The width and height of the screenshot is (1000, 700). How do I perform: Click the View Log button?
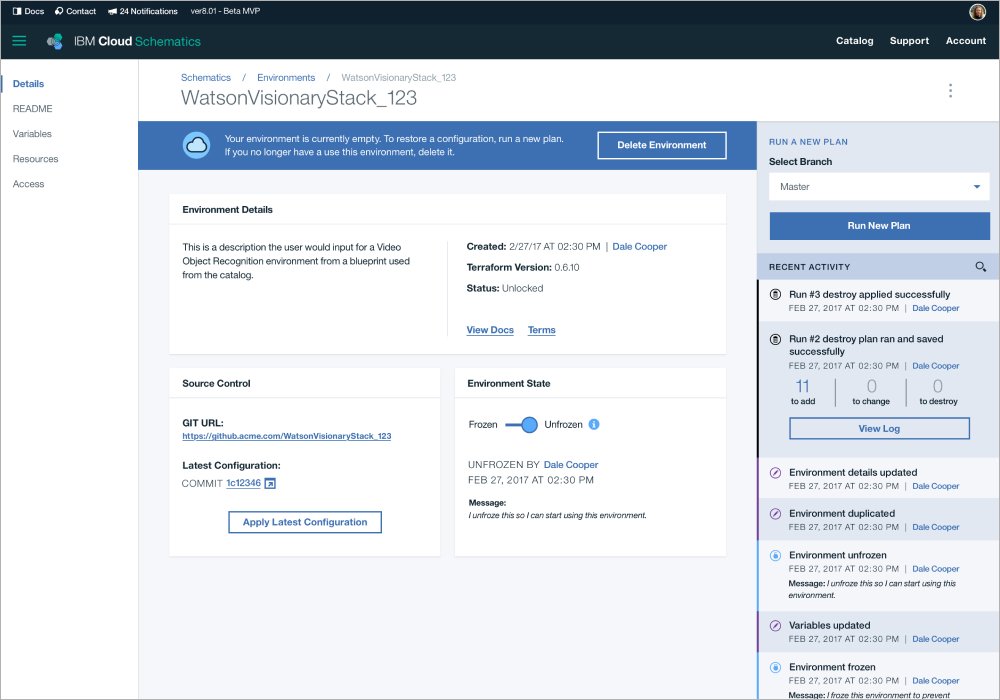(879, 428)
